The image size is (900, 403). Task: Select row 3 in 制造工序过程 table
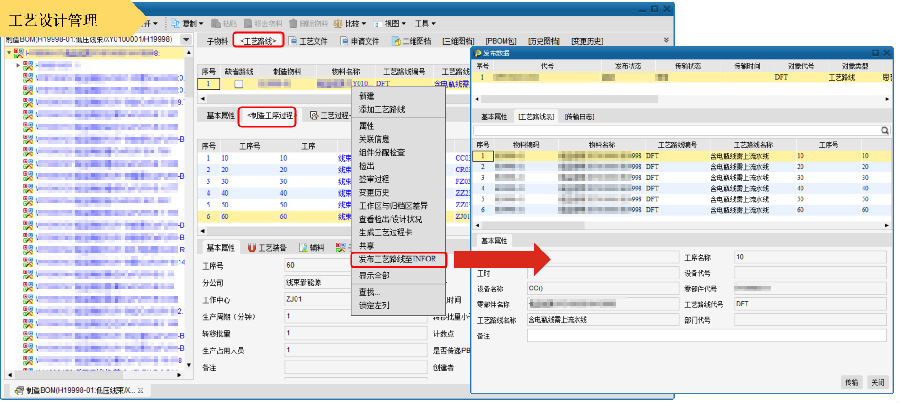point(273,181)
